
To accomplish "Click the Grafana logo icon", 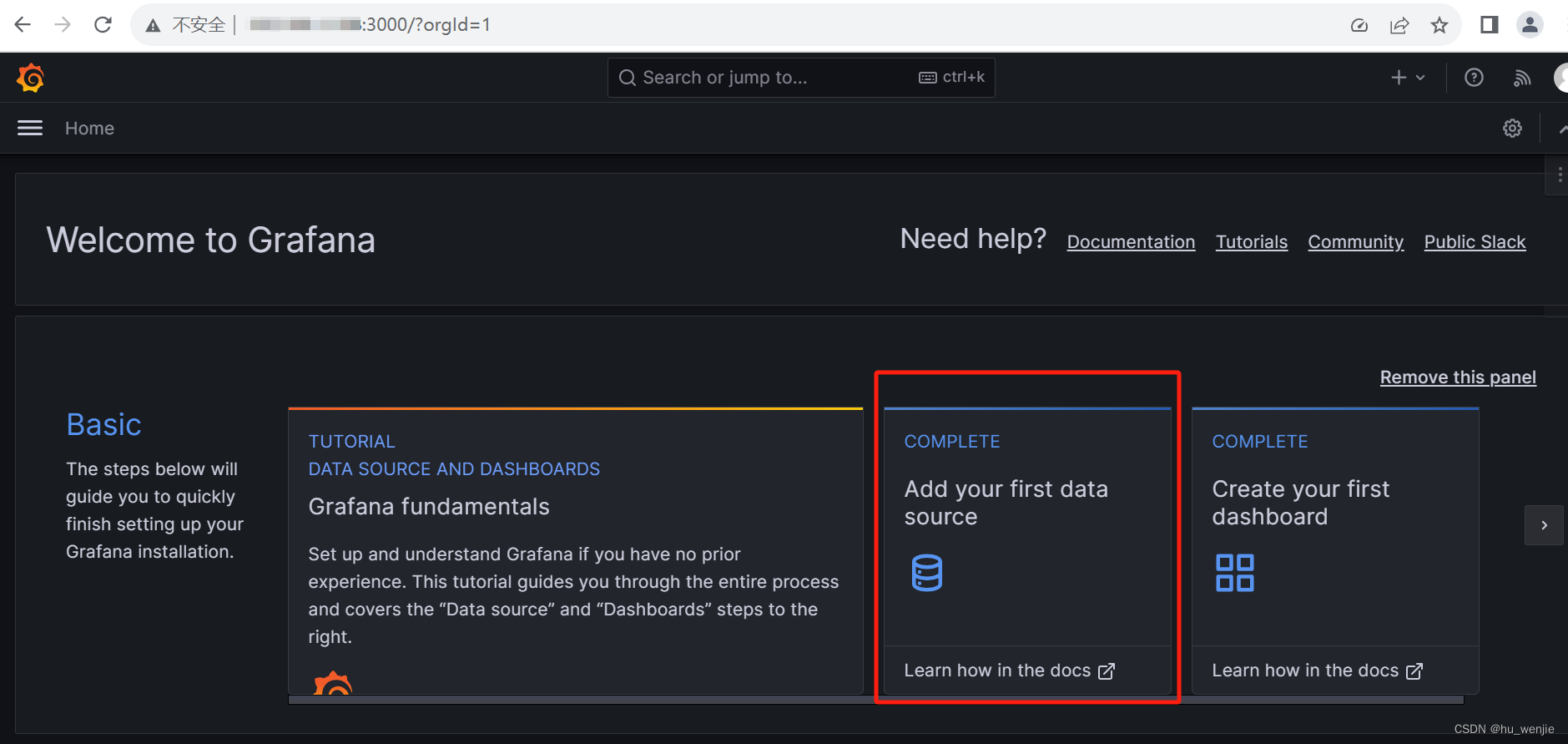I will pos(31,78).
